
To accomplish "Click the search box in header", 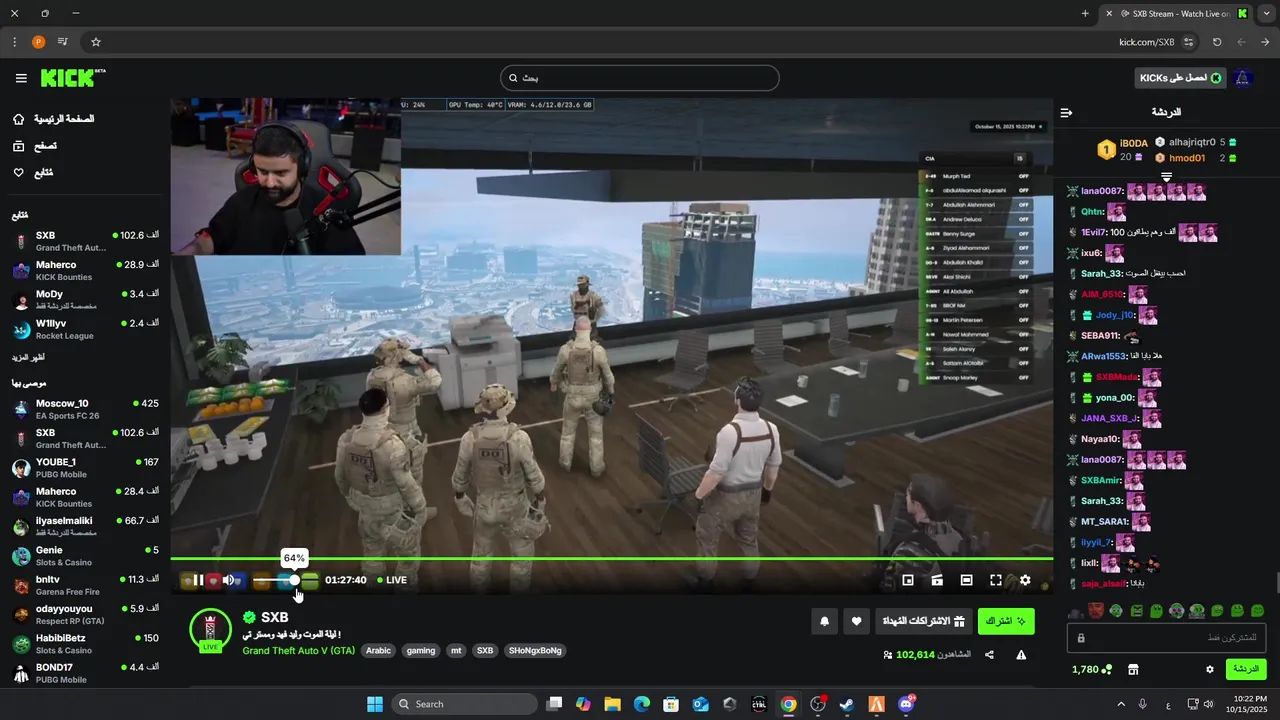I will (x=639, y=78).
